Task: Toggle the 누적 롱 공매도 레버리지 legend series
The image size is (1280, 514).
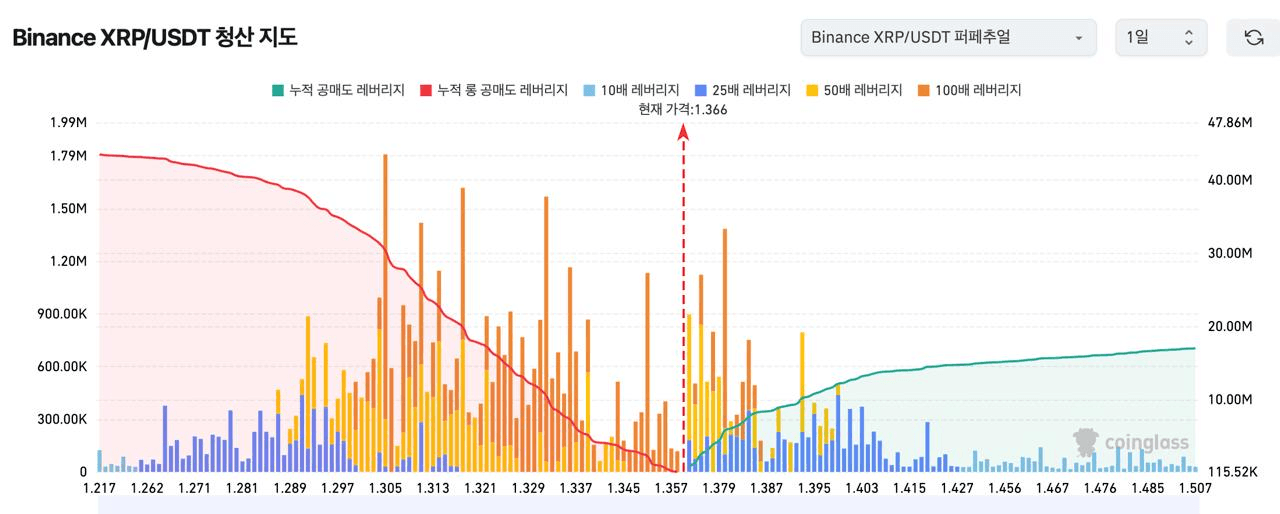Action: (x=494, y=90)
